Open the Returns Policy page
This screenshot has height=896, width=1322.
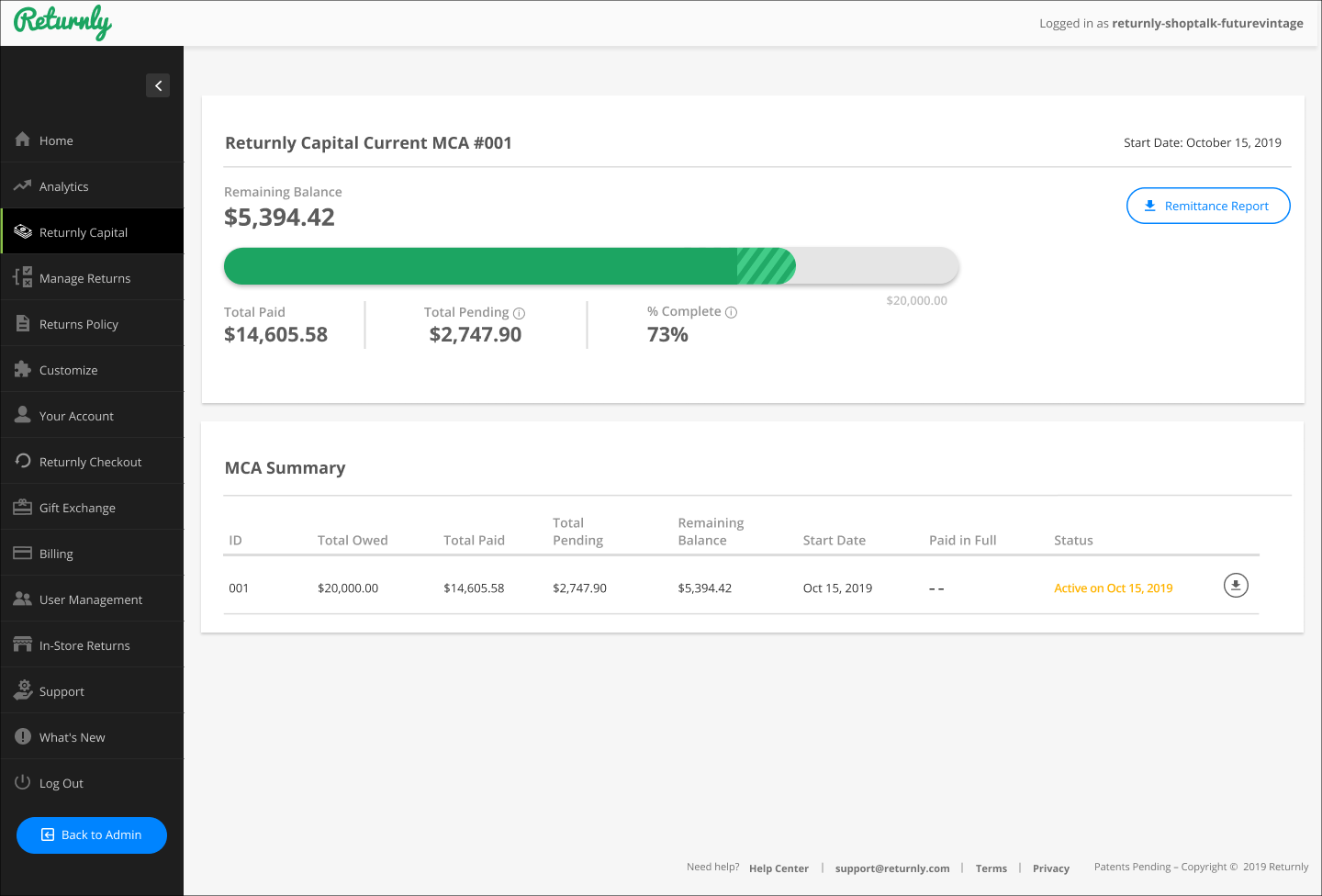(92, 323)
